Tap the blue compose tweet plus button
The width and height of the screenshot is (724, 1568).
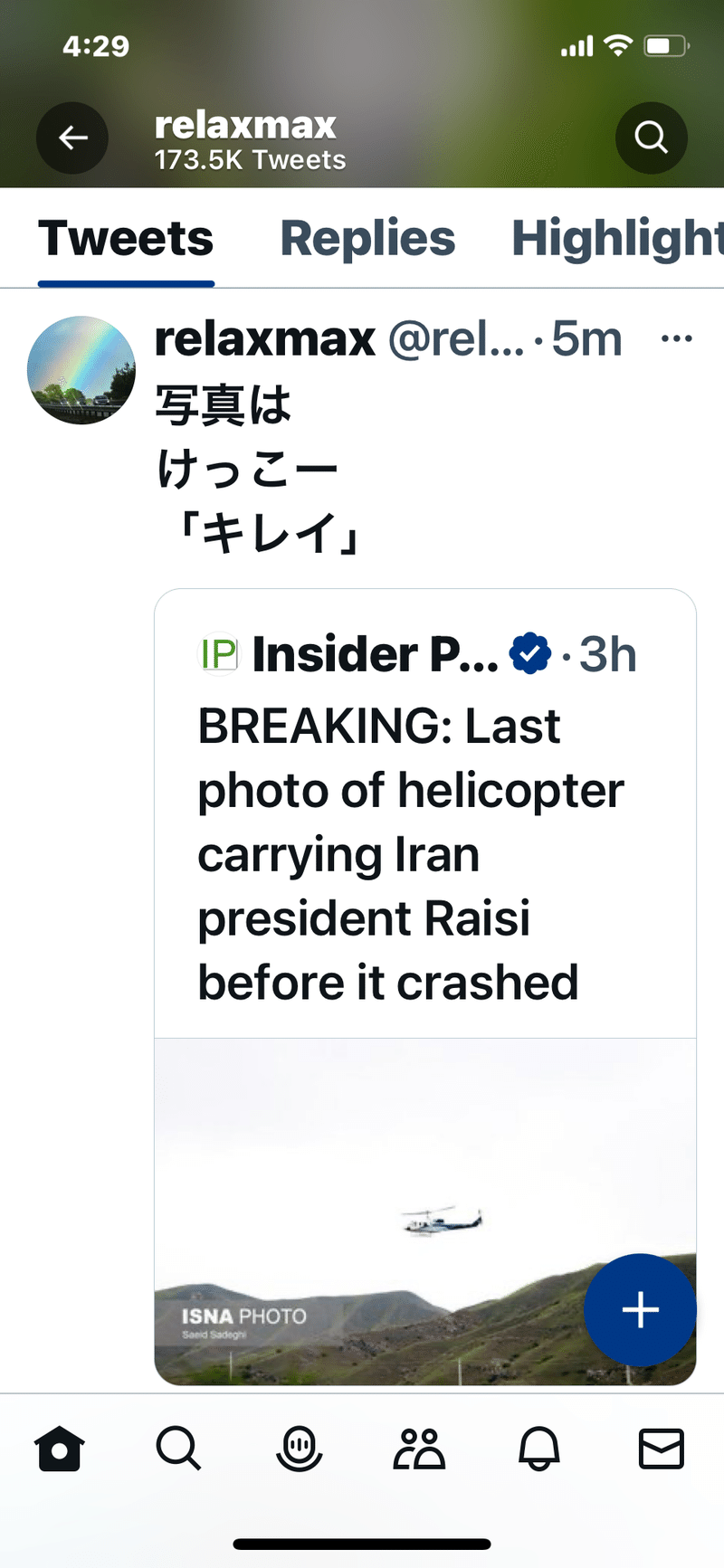[640, 1309]
